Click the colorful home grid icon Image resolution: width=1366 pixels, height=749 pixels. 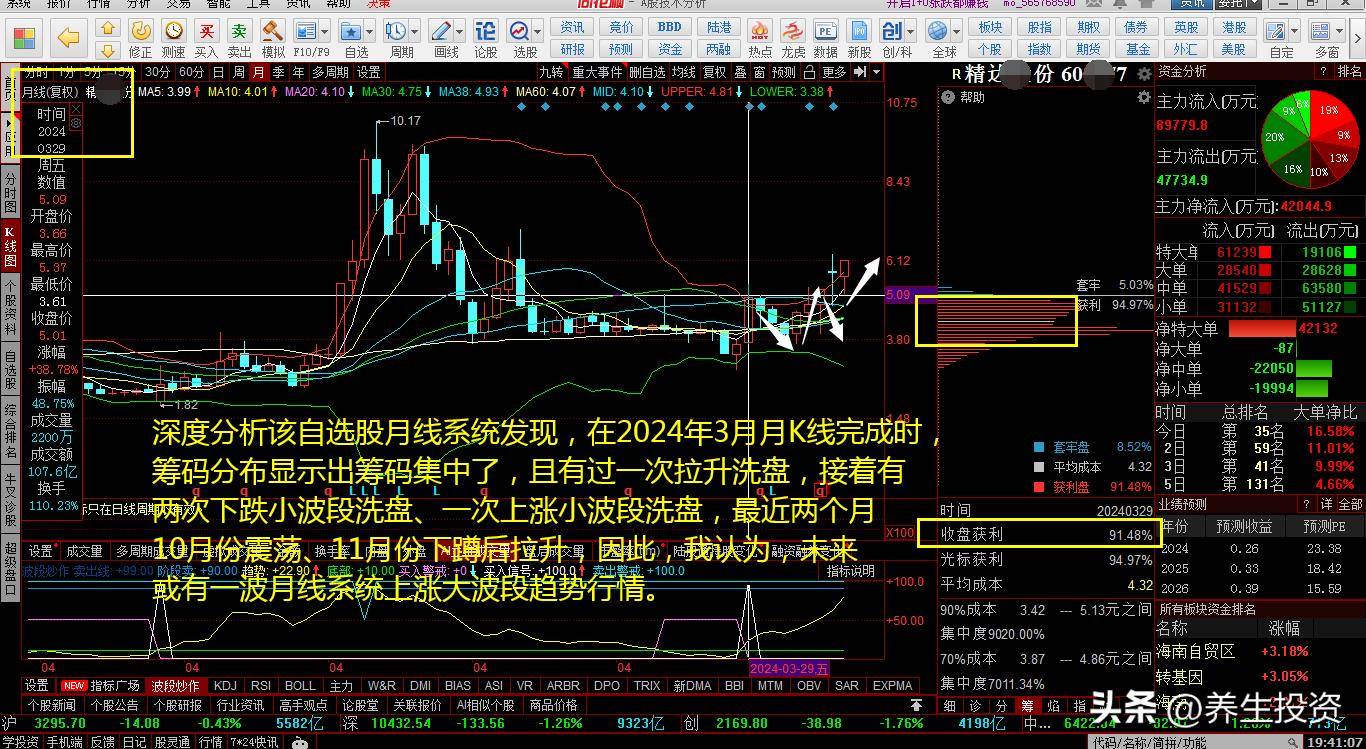click(23, 39)
